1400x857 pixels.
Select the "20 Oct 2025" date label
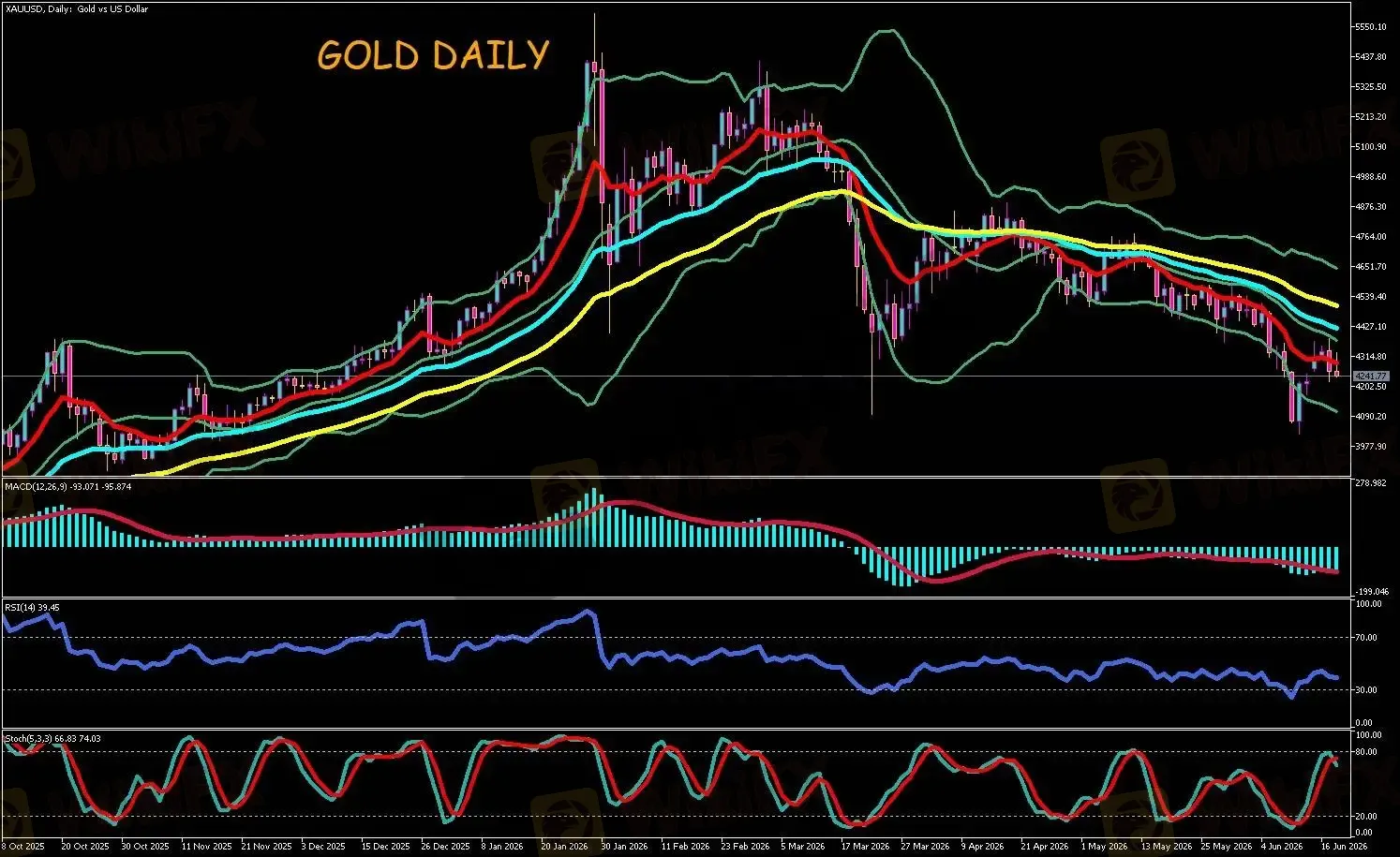click(84, 847)
